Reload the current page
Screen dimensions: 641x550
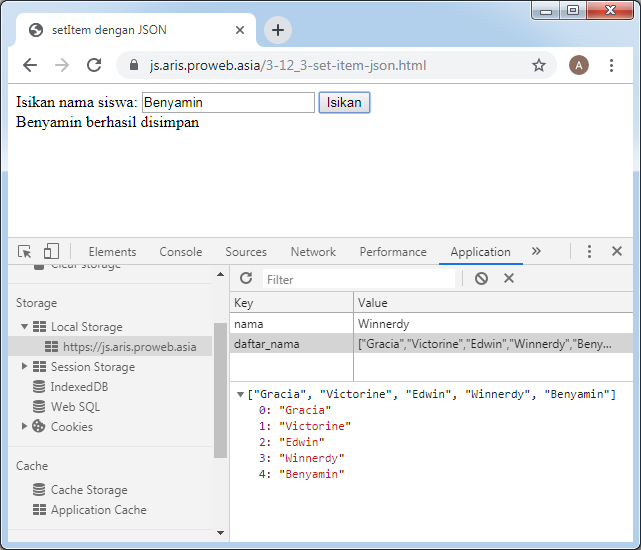pyautogui.click(x=94, y=65)
